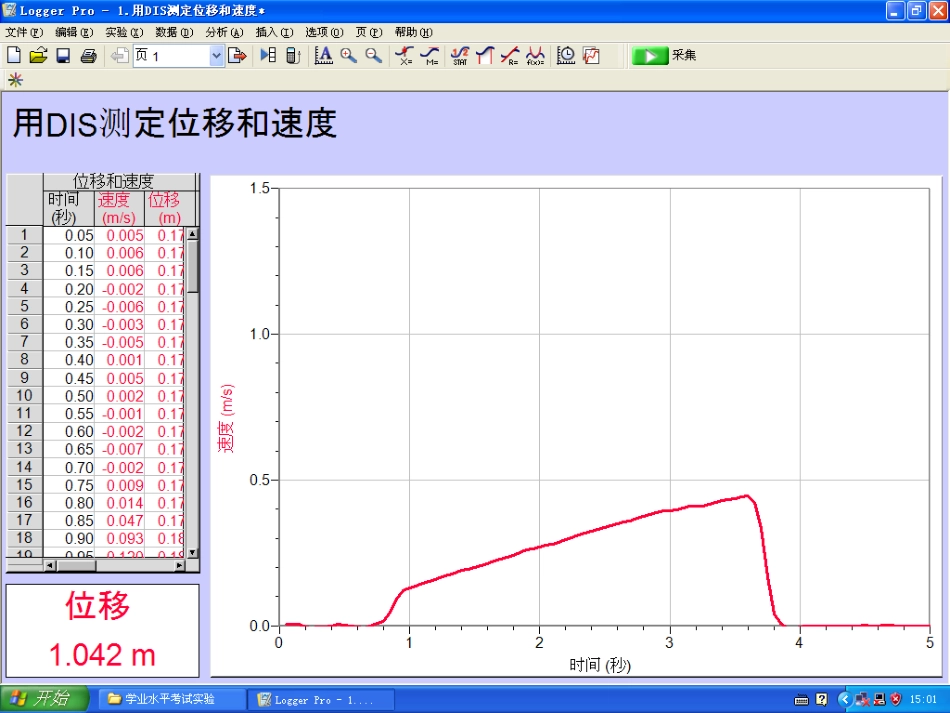
Task: Open the 选项 menu
Action: (x=324, y=32)
